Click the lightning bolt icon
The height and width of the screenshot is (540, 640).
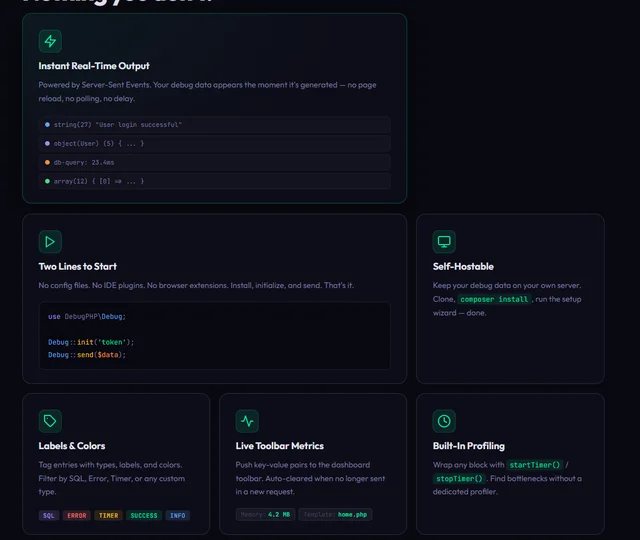click(x=50, y=41)
